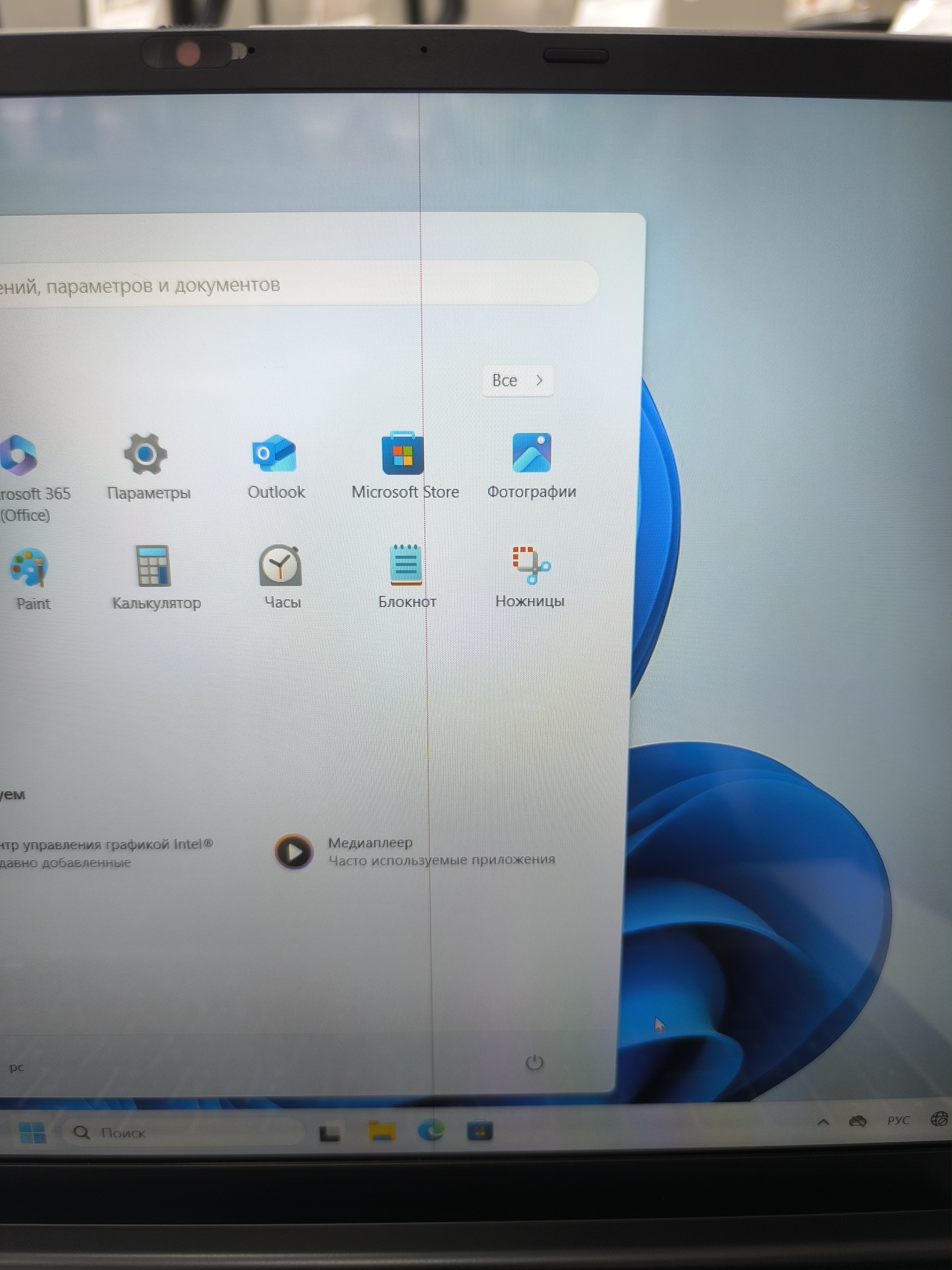952x1270 pixels.
Task: Open the Settings (Параметры) app
Action: (146, 454)
